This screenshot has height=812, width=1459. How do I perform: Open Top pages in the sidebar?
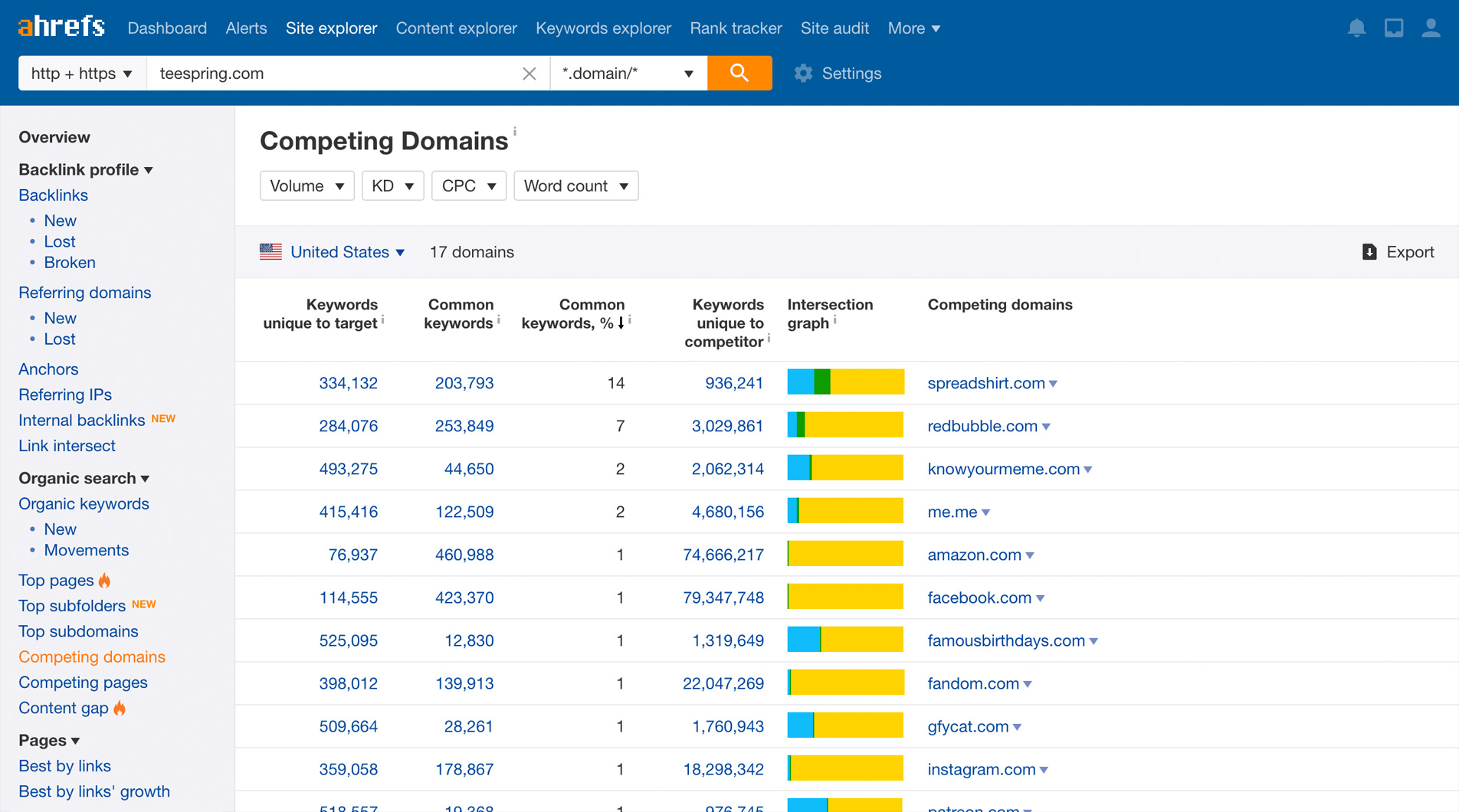click(56, 581)
